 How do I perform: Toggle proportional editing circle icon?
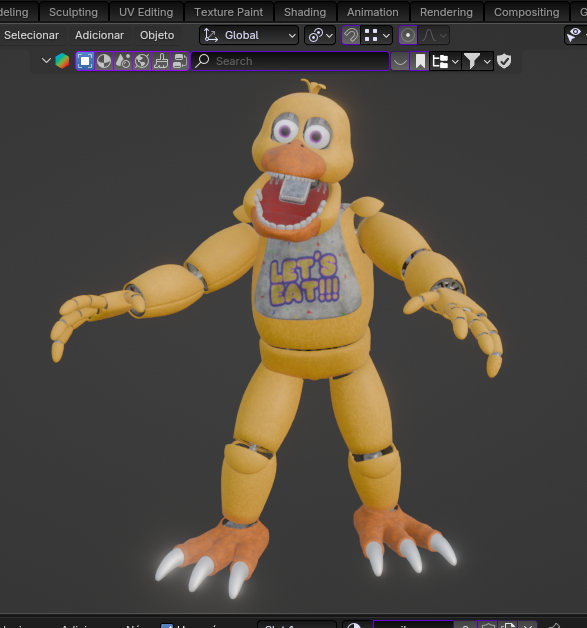click(x=408, y=35)
